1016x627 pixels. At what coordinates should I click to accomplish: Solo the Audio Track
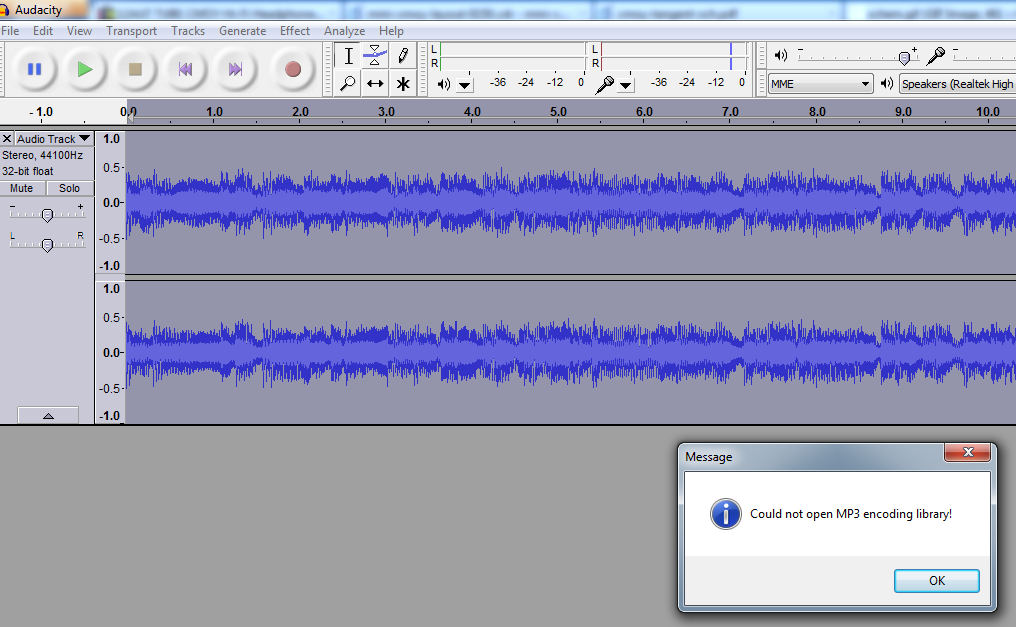point(69,188)
